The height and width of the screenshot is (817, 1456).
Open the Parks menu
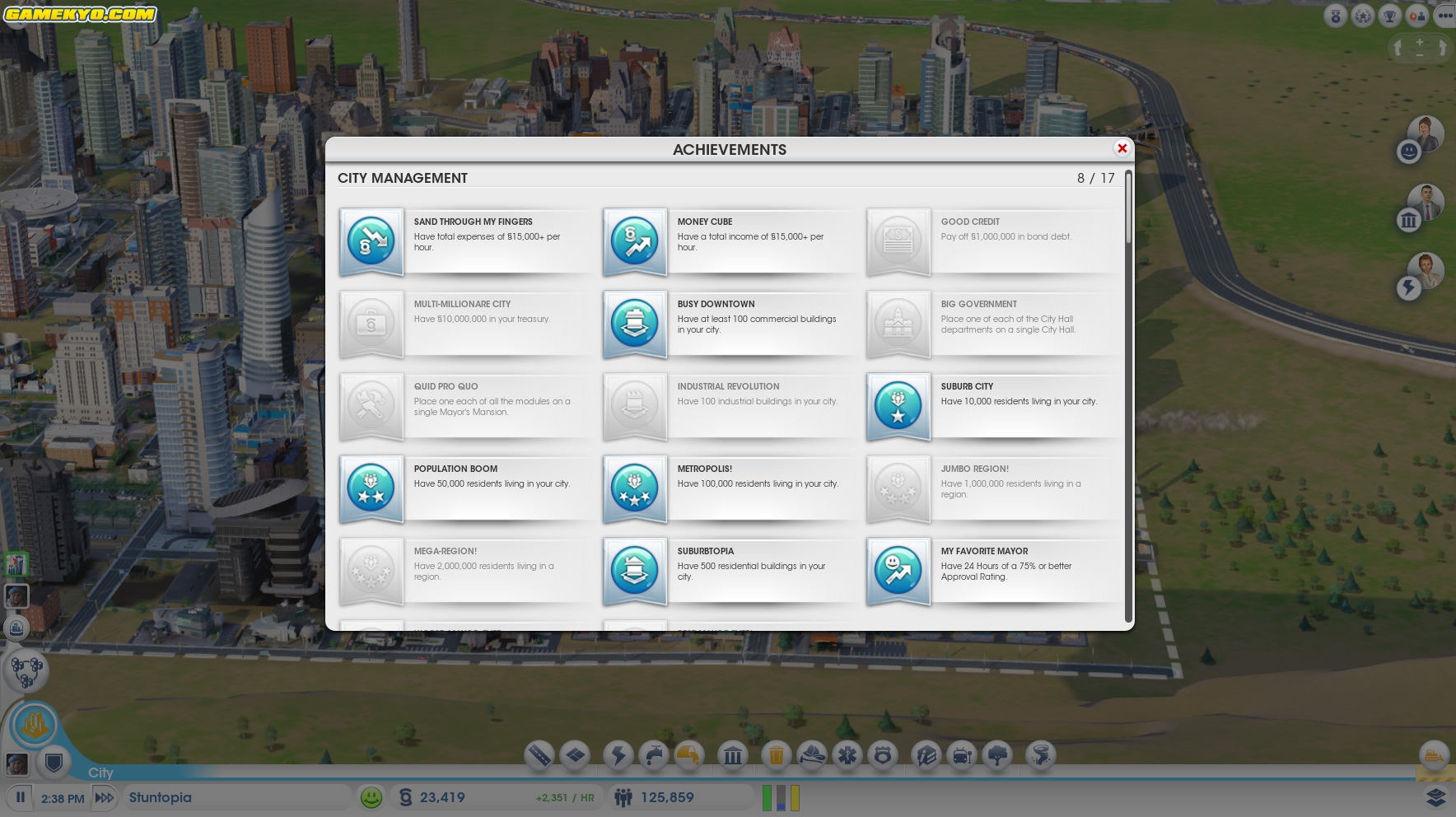[998, 754]
